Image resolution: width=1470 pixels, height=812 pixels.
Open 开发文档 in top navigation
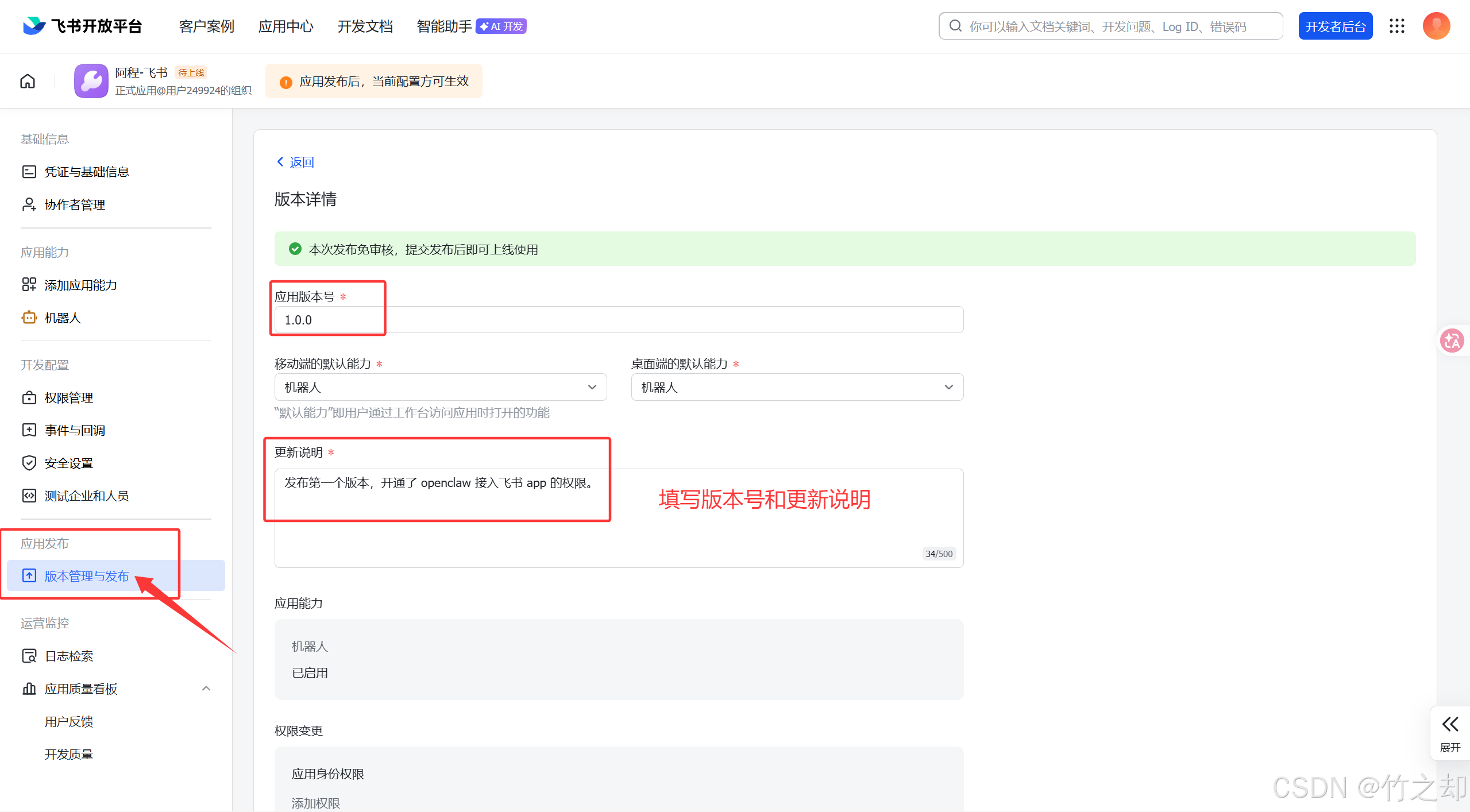coord(365,26)
